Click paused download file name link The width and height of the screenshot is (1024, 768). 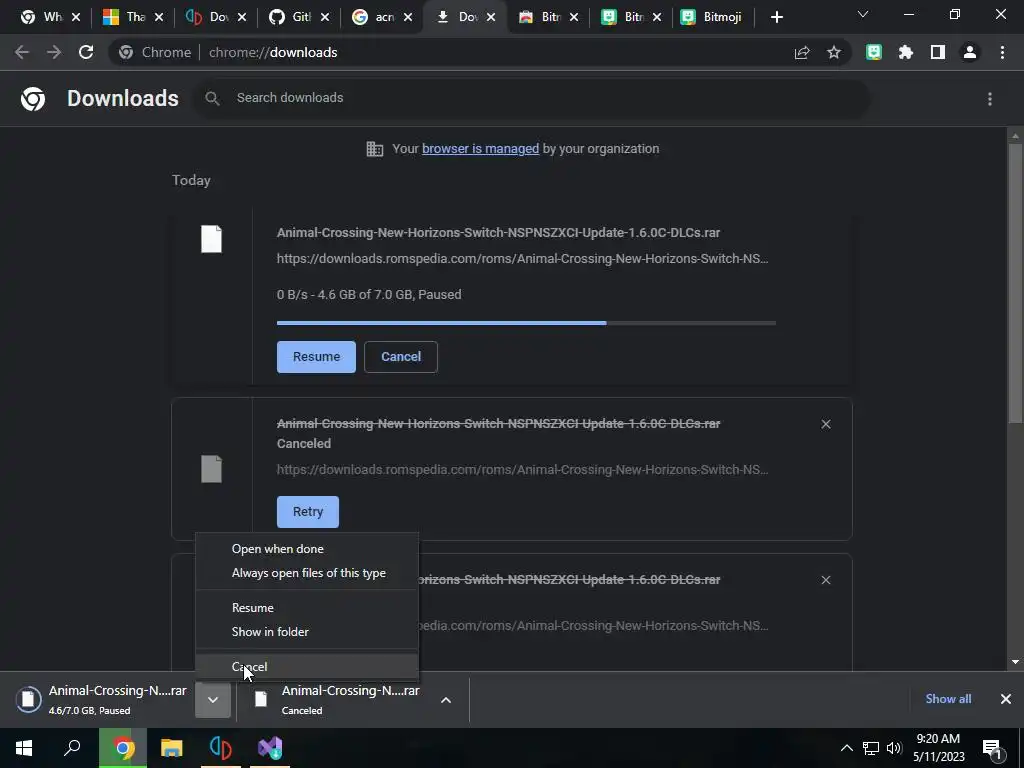(498, 232)
